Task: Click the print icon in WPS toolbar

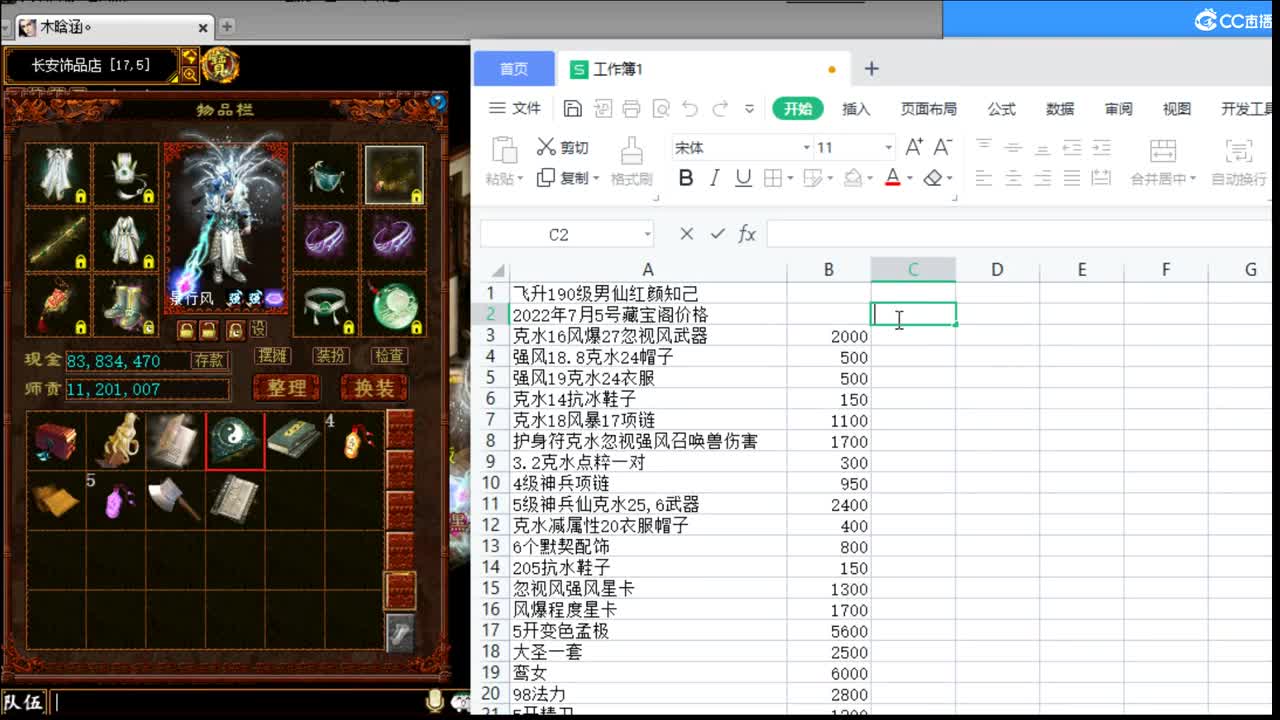Action: pos(631,108)
